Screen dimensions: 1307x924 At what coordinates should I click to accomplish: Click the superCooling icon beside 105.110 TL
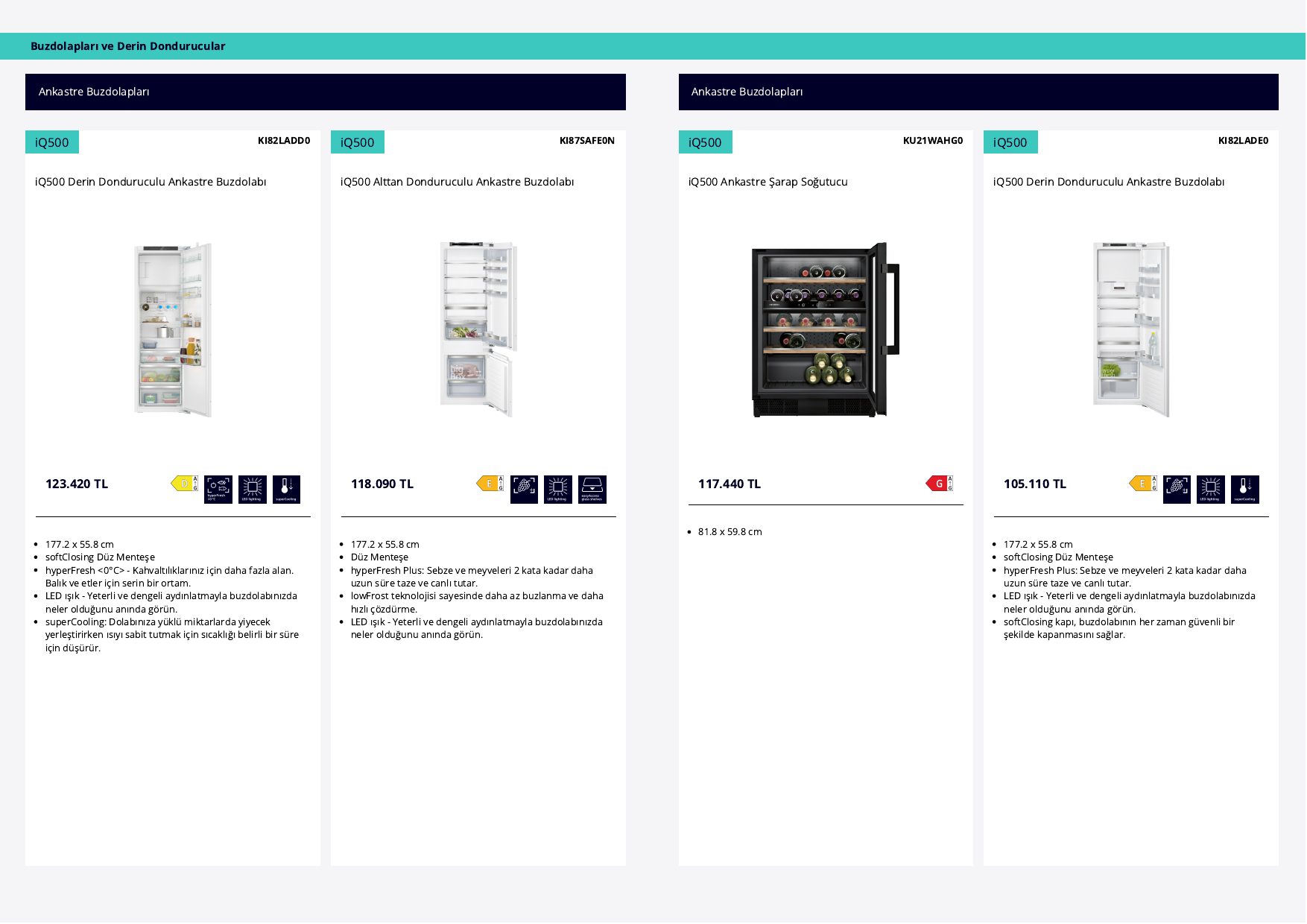pyautogui.click(x=1245, y=490)
